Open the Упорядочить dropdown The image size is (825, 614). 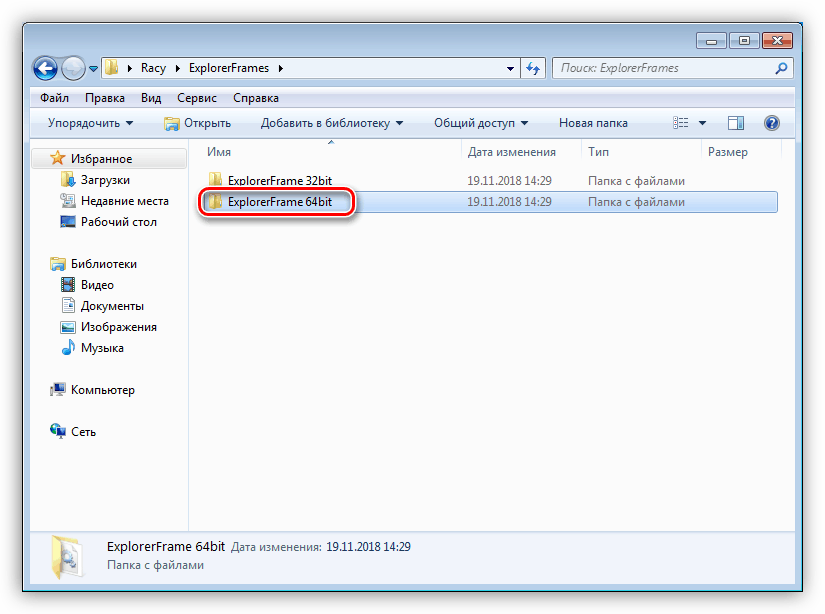90,123
